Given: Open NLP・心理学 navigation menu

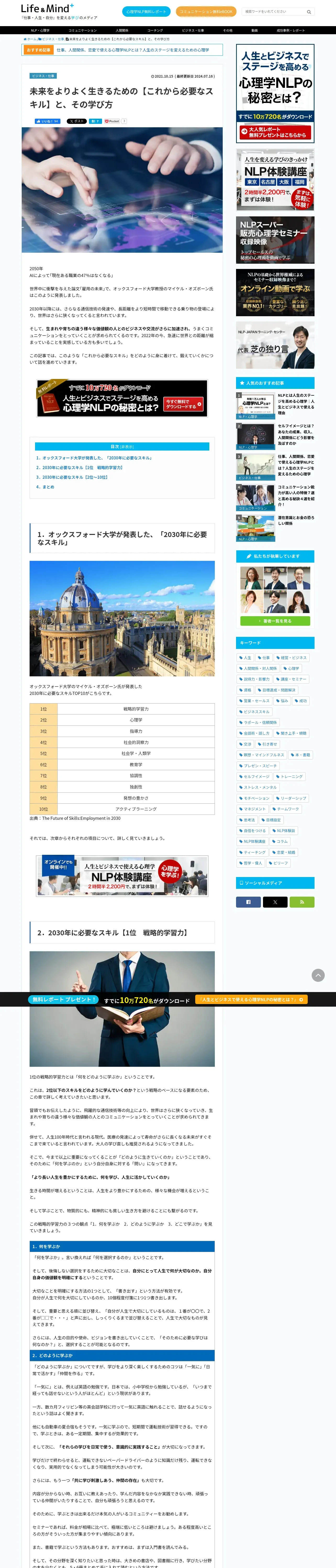Looking at the screenshot, I should [x=40, y=30].
